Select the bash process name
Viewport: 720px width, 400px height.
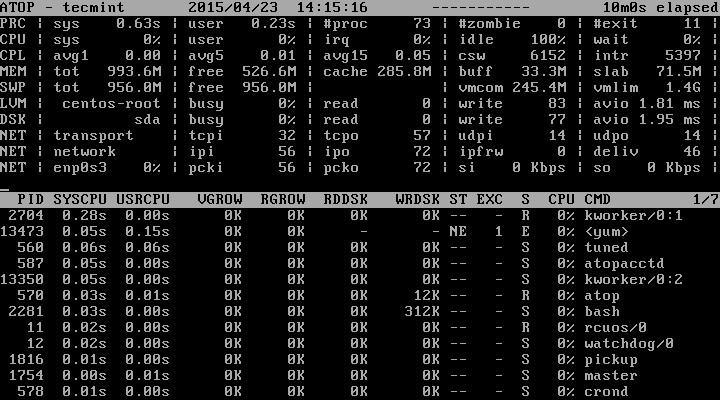(601, 311)
